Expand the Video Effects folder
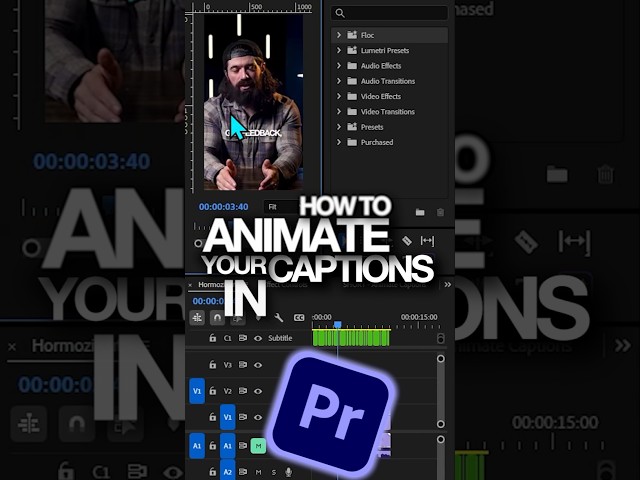 338,96
